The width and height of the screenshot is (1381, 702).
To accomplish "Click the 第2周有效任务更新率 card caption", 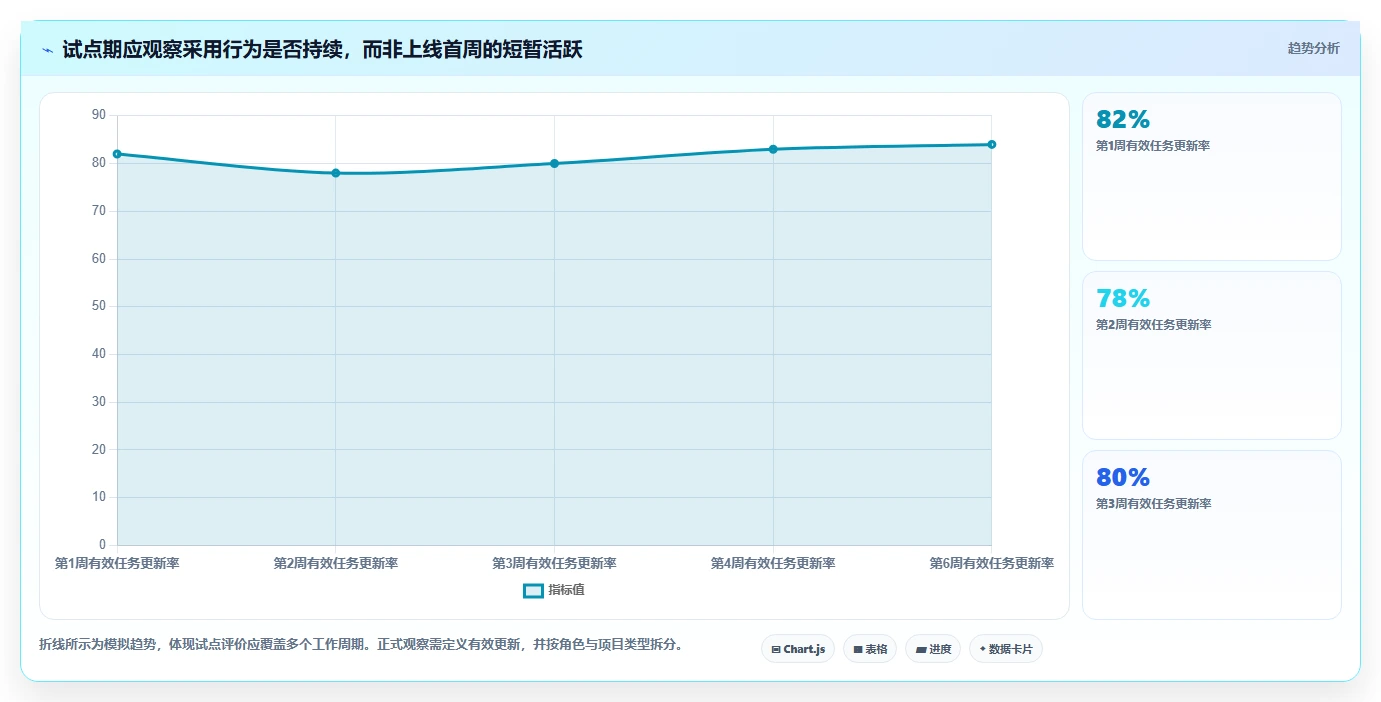I will tap(1153, 325).
